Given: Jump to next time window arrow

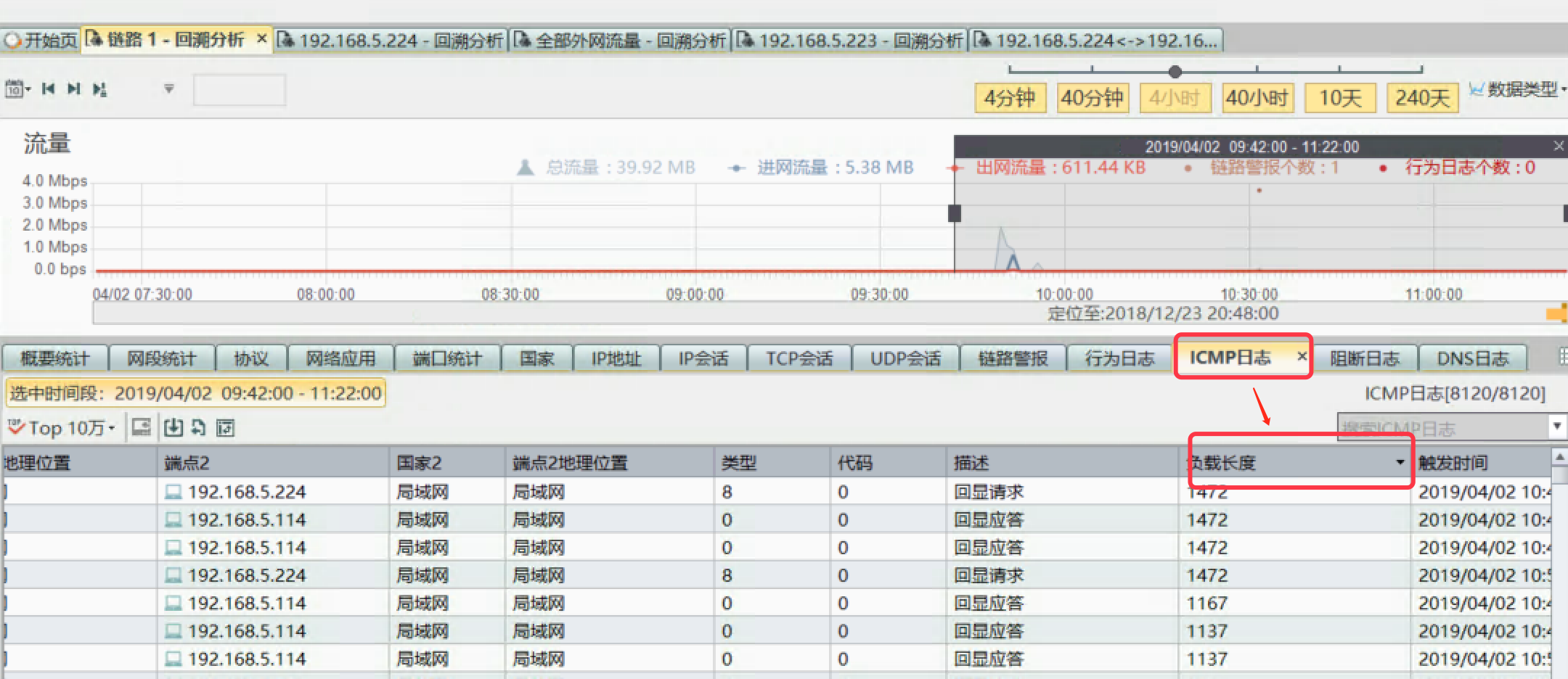Looking at the screenshot, I should 73,89.
